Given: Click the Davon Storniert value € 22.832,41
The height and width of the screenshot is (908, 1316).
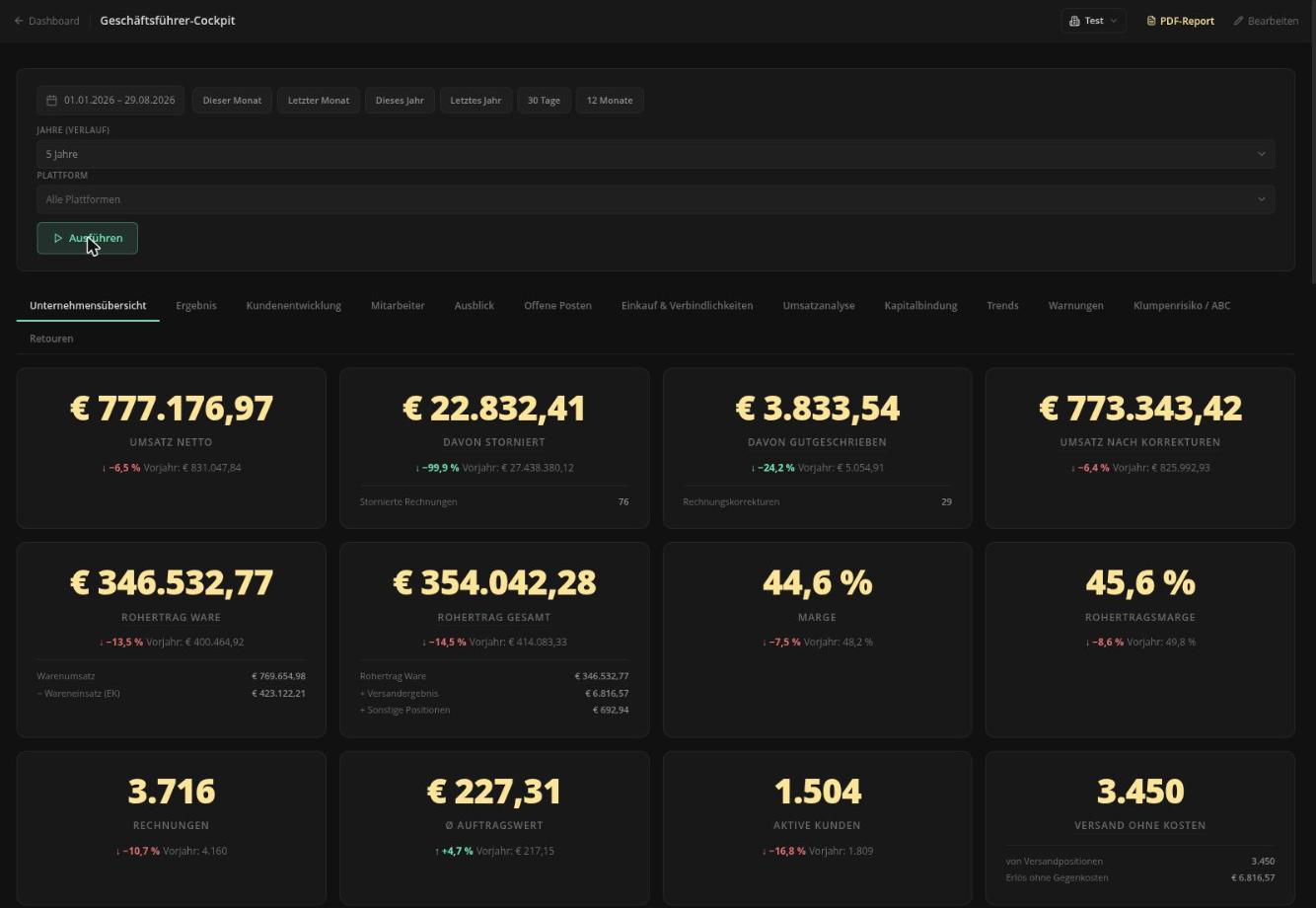Looking at the screenshot, I should point(494,409).
